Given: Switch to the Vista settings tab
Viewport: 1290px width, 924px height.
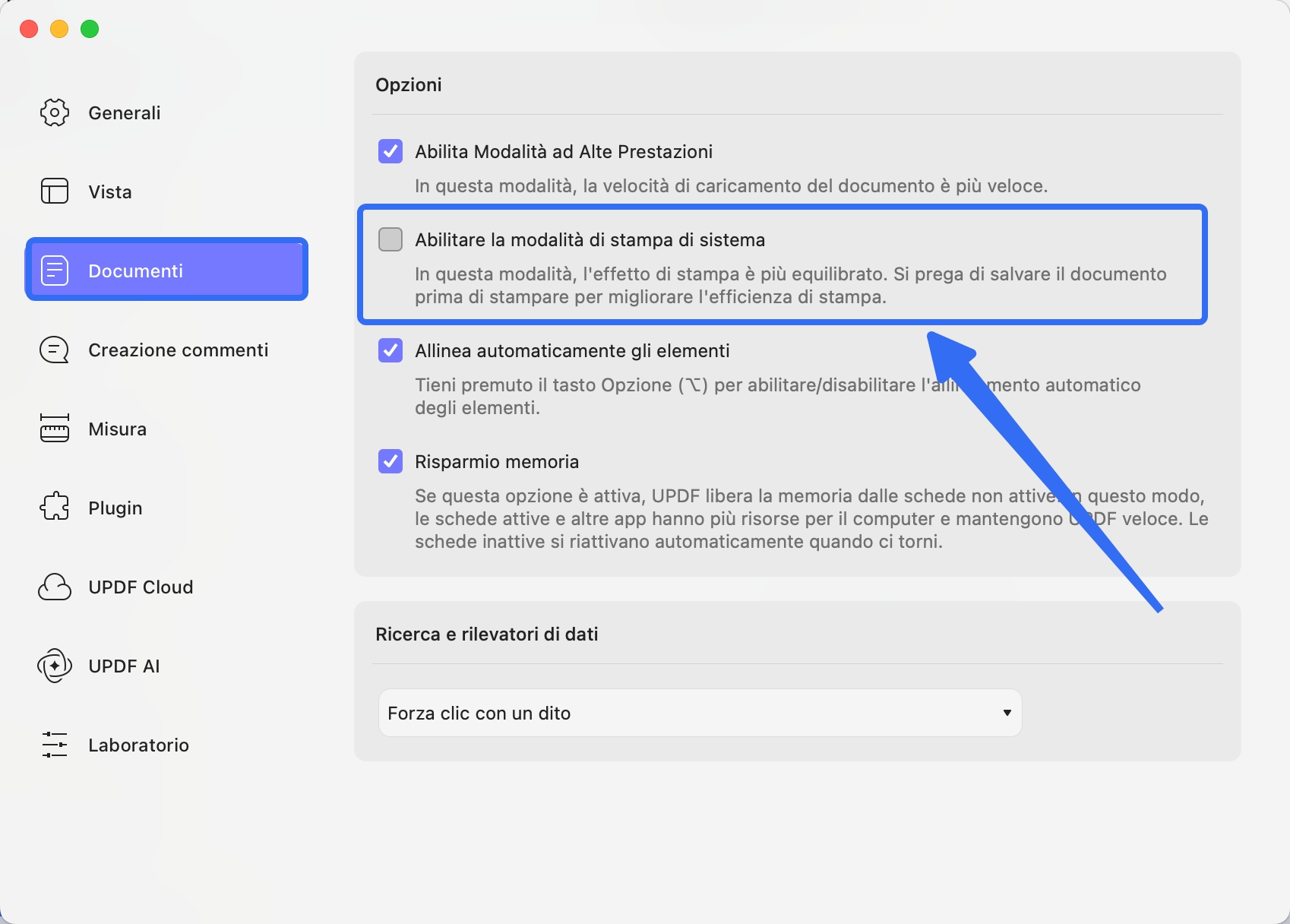Looking at the screenshot, I should (110, 192).
